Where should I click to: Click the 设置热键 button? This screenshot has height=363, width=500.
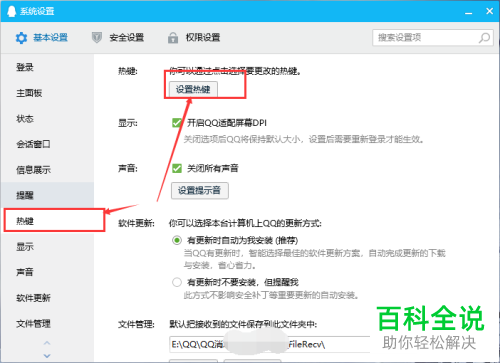(193, 89)
